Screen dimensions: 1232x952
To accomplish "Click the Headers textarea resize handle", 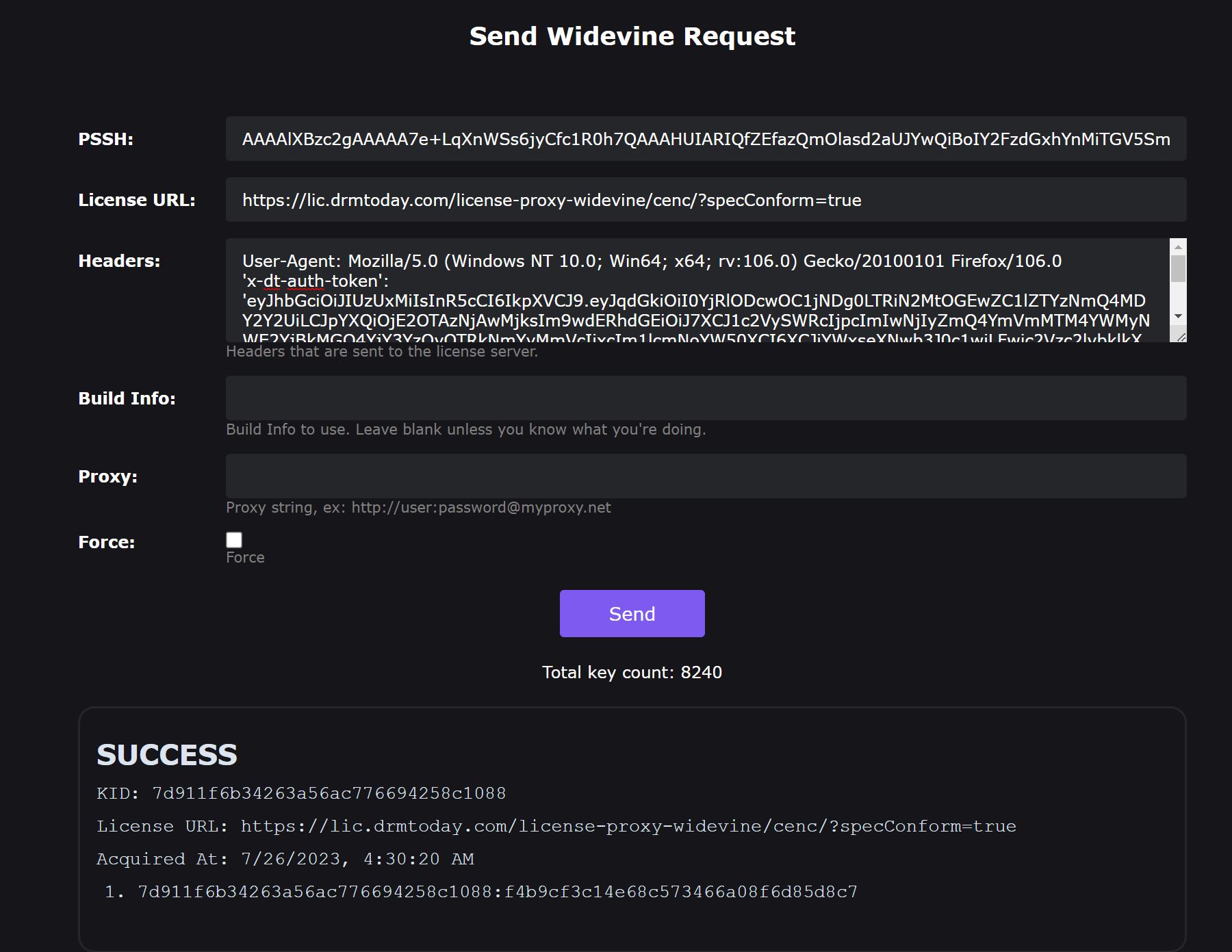I will (x=1181, y=336).
